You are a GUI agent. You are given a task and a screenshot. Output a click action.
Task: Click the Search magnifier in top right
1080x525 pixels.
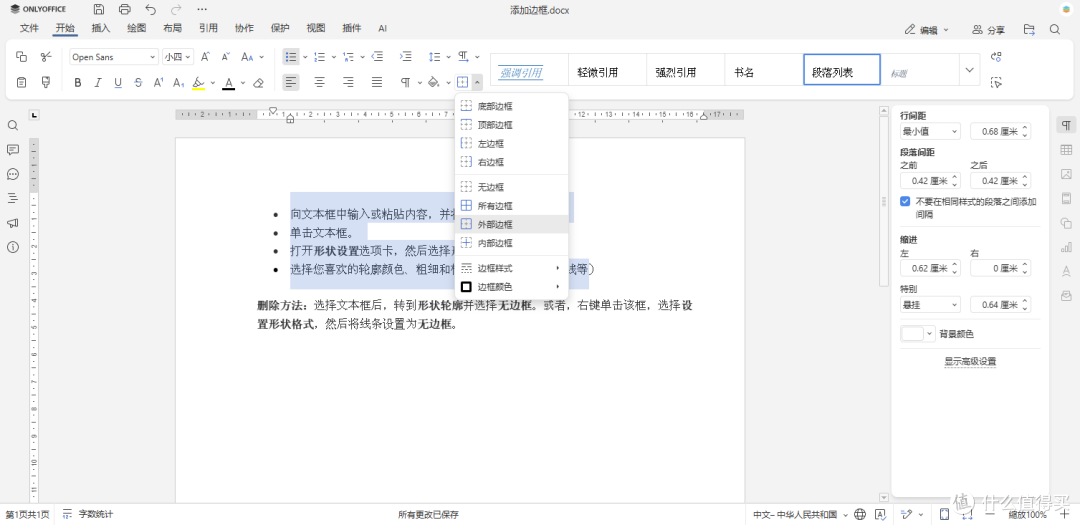(x=1055, y=30)
